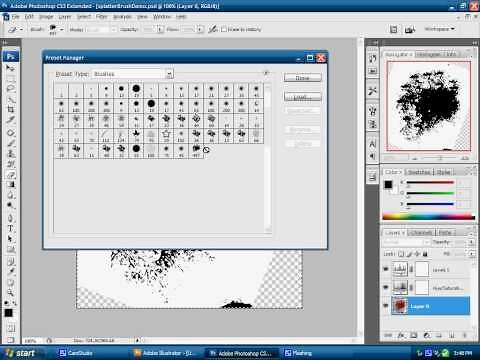This screenshot has height=360, width=480.
Task: Select the Pen tool
Action: (10, 218)
